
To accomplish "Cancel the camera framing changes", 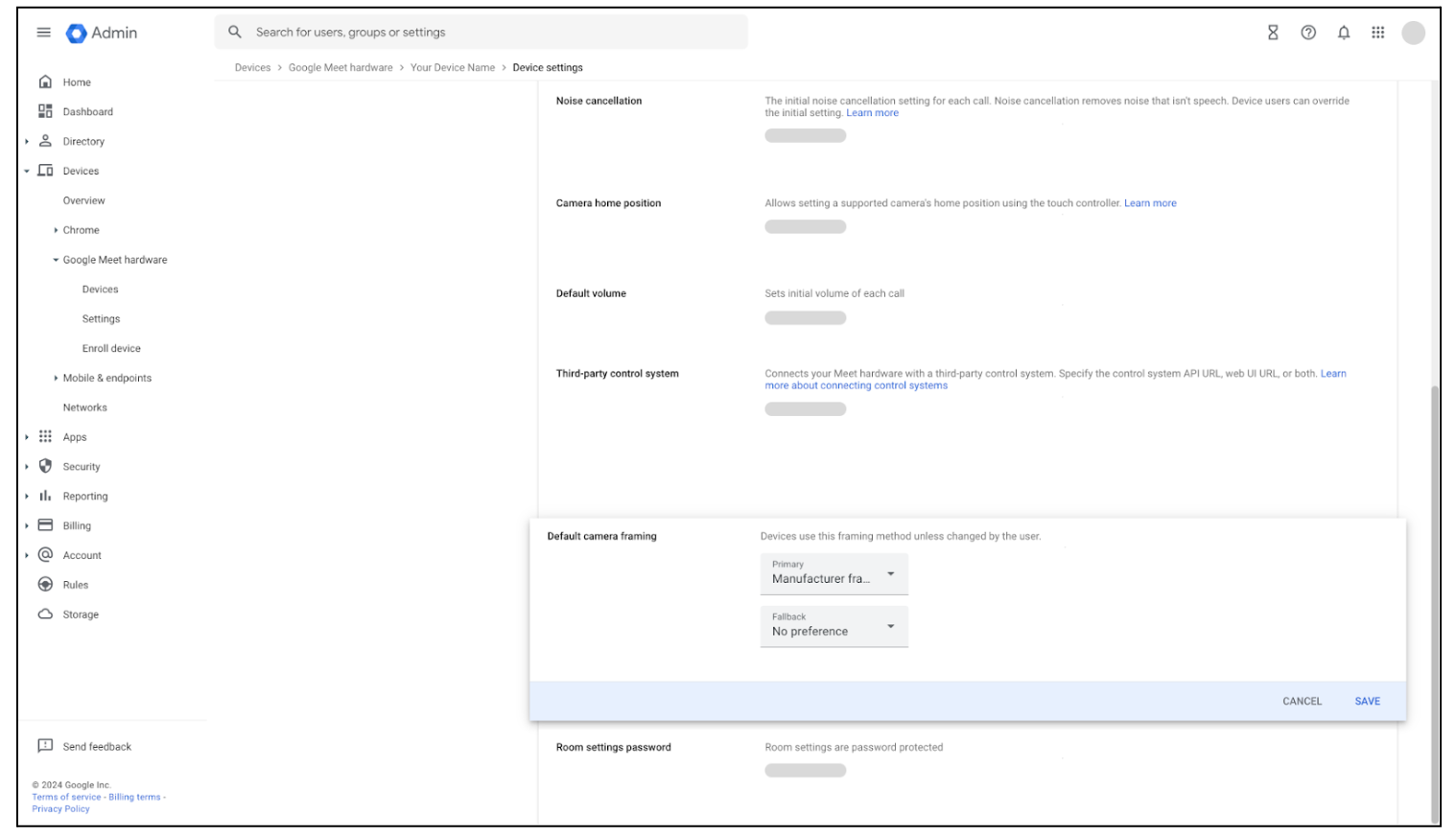I will click(x=1302, y=701).
